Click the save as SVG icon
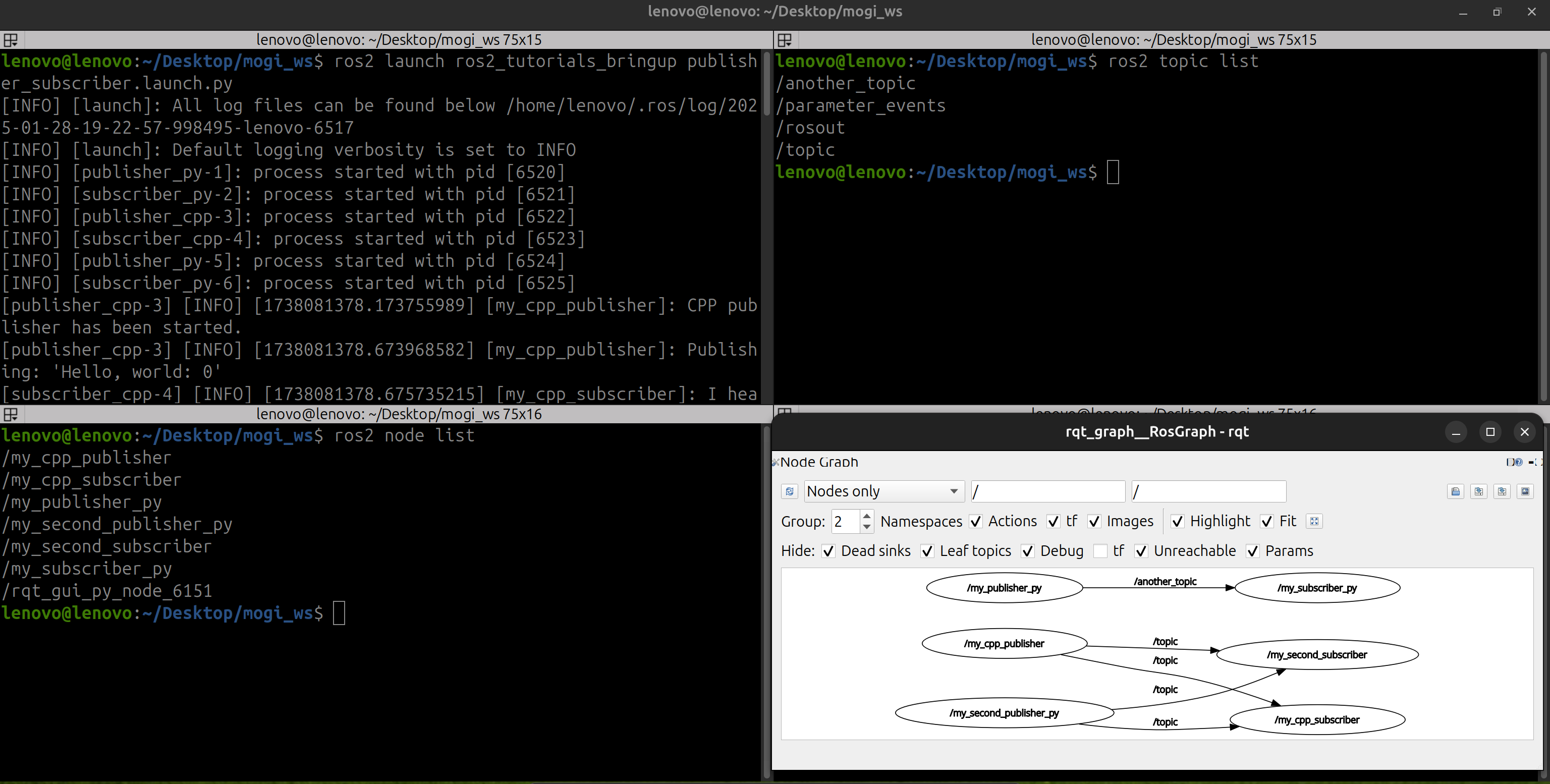The width and height of the screenshot is (1550, 784). pos(1502,491)
